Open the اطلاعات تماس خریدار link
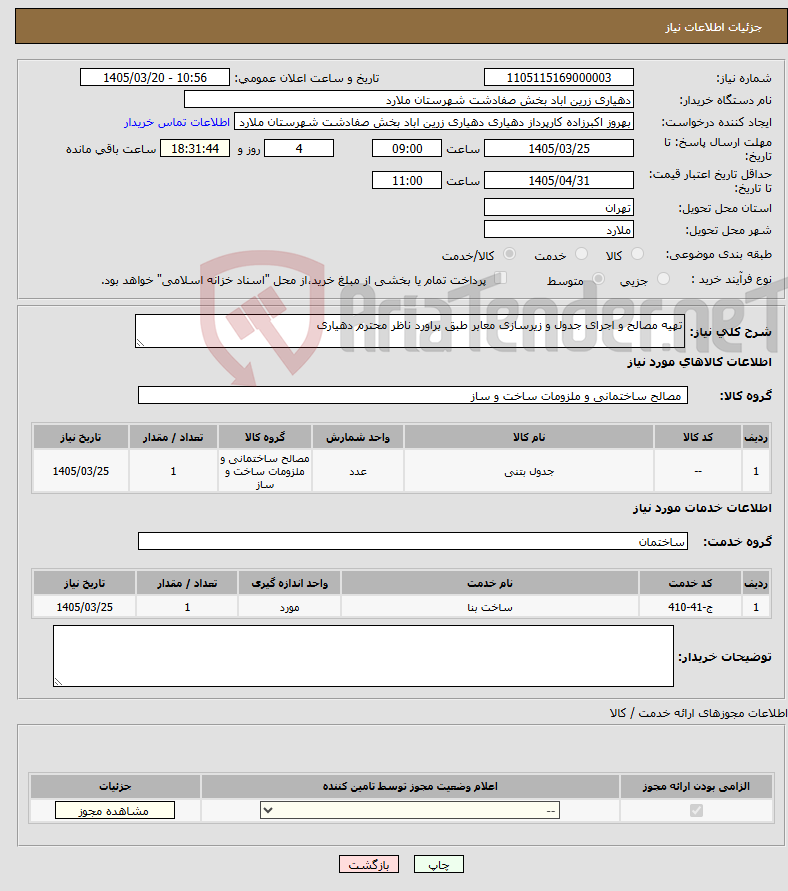 177,123
